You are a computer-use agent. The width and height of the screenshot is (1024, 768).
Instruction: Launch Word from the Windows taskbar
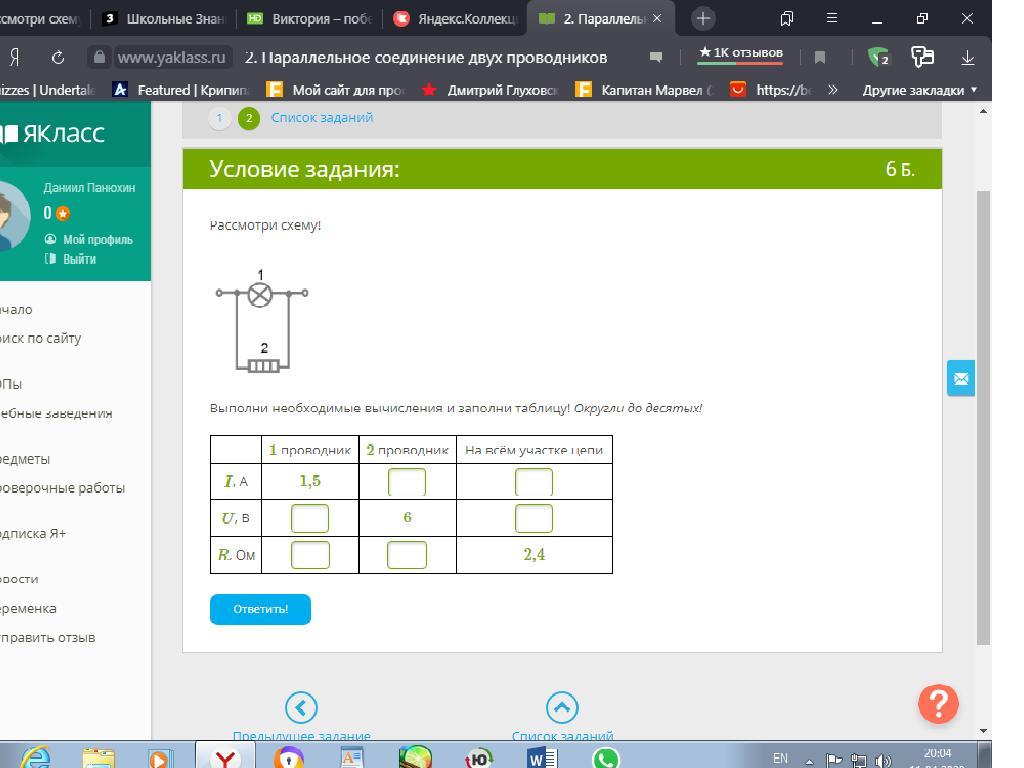pyautogui.click(x=541, y=759)
